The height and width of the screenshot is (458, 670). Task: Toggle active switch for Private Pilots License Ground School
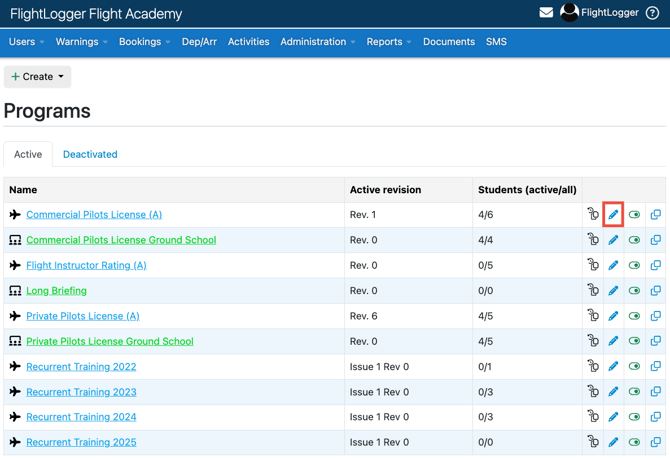(x=634, y=341)
